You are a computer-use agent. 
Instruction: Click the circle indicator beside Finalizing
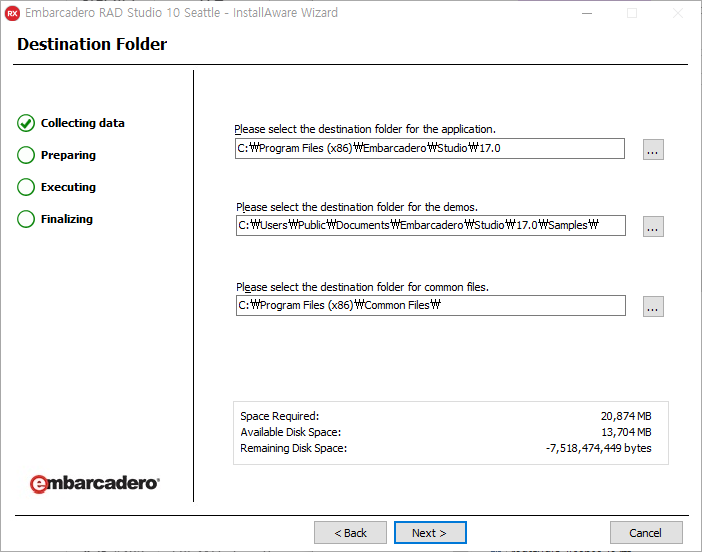[x=26, y=219]
